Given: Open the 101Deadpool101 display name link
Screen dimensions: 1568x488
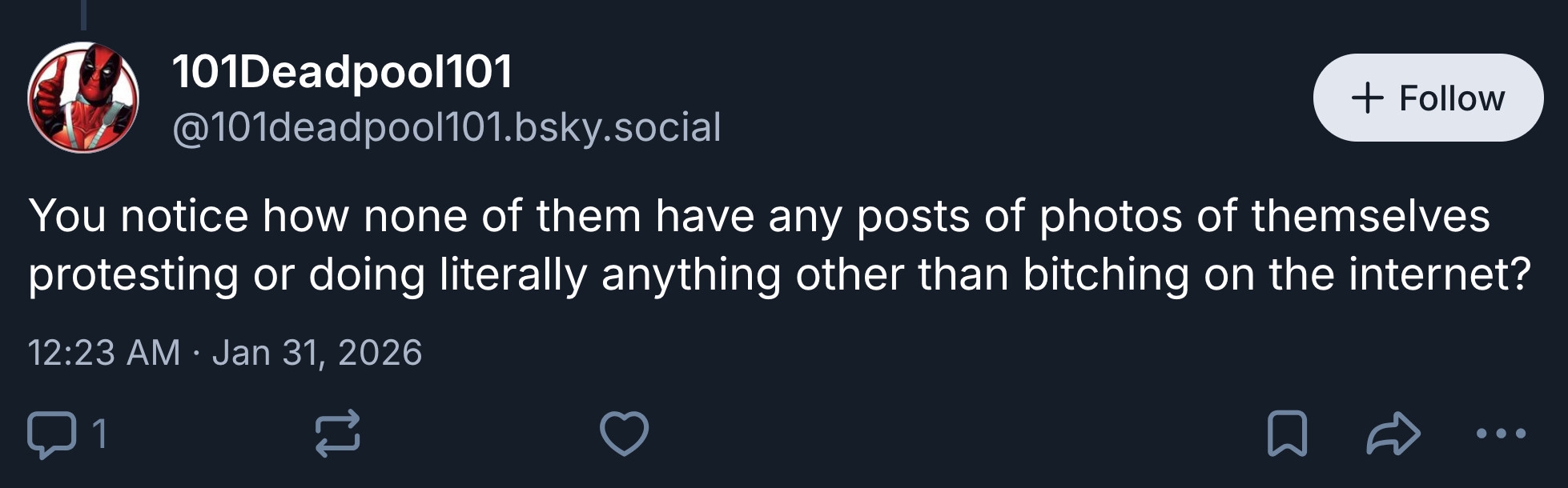Looking at the screenshot, I should click(x=342, y=72).
